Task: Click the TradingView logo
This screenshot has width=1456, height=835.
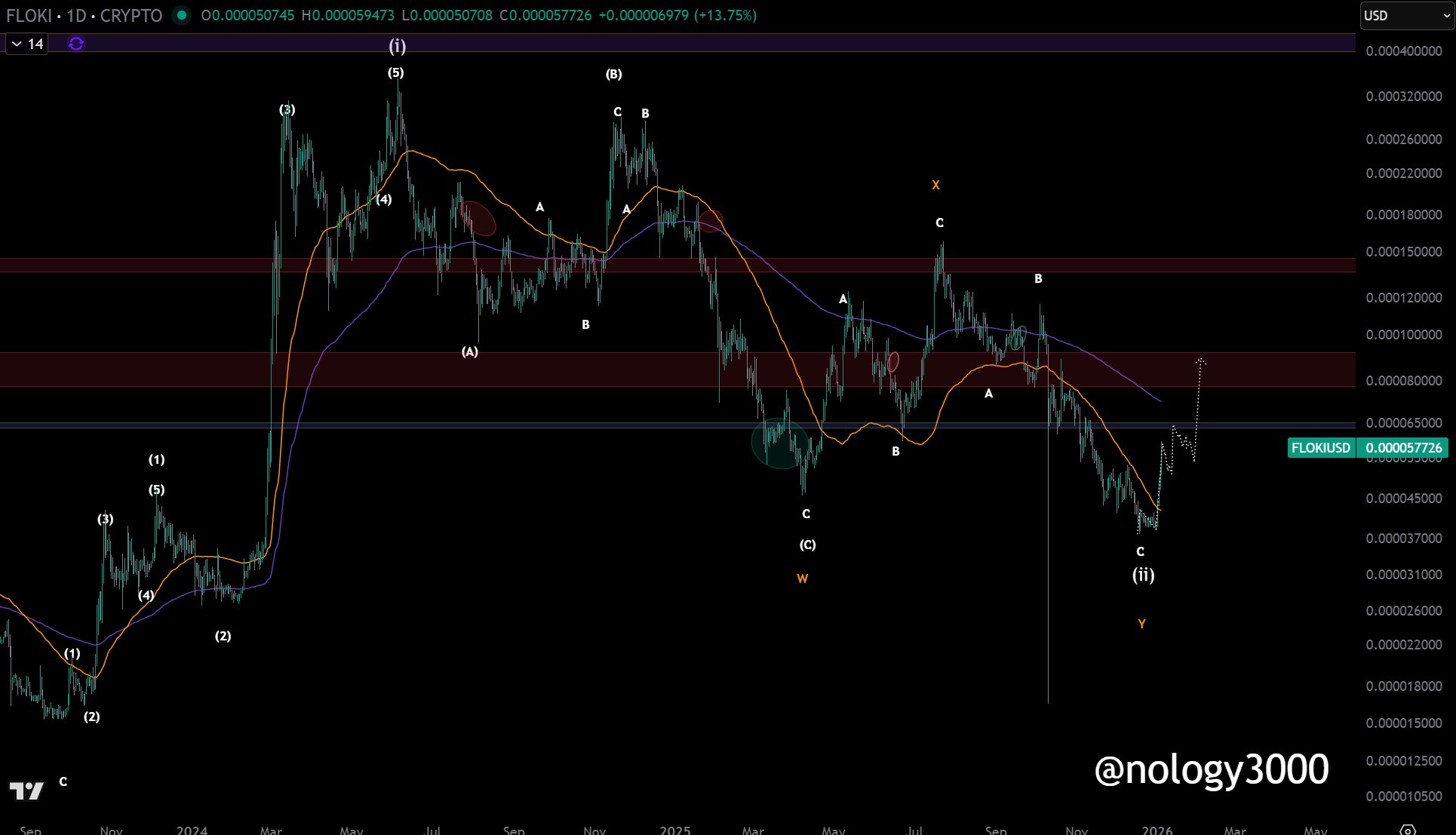Action: (26, 790)
